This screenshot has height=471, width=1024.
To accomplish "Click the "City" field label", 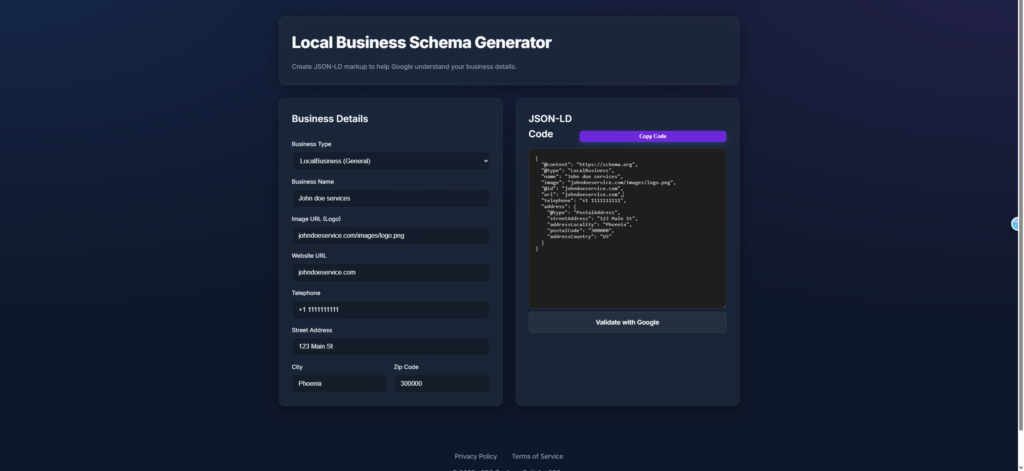I will [x=297, y=367].
